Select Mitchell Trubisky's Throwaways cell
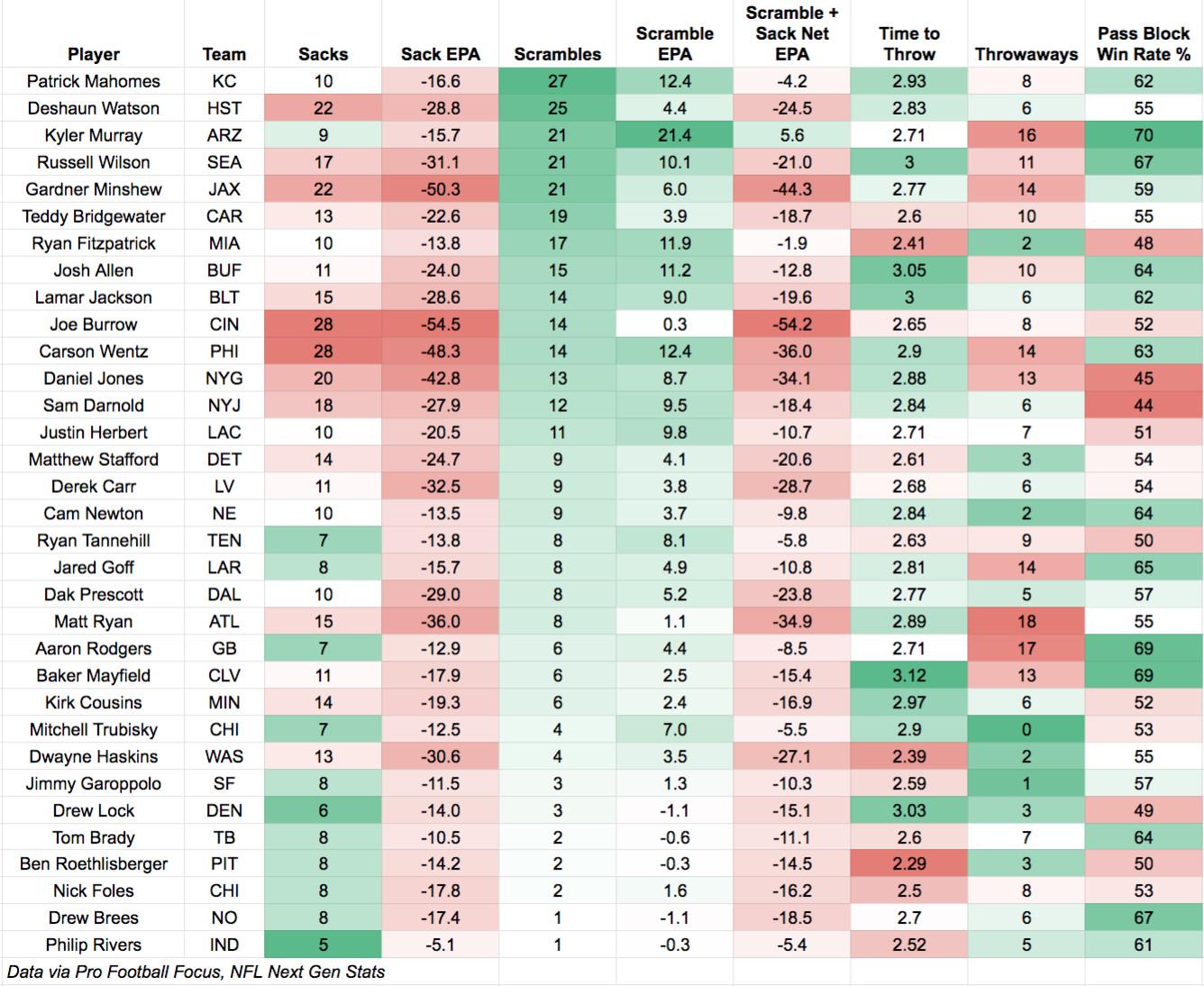1204x986 pixels. tap(1026, 729)
